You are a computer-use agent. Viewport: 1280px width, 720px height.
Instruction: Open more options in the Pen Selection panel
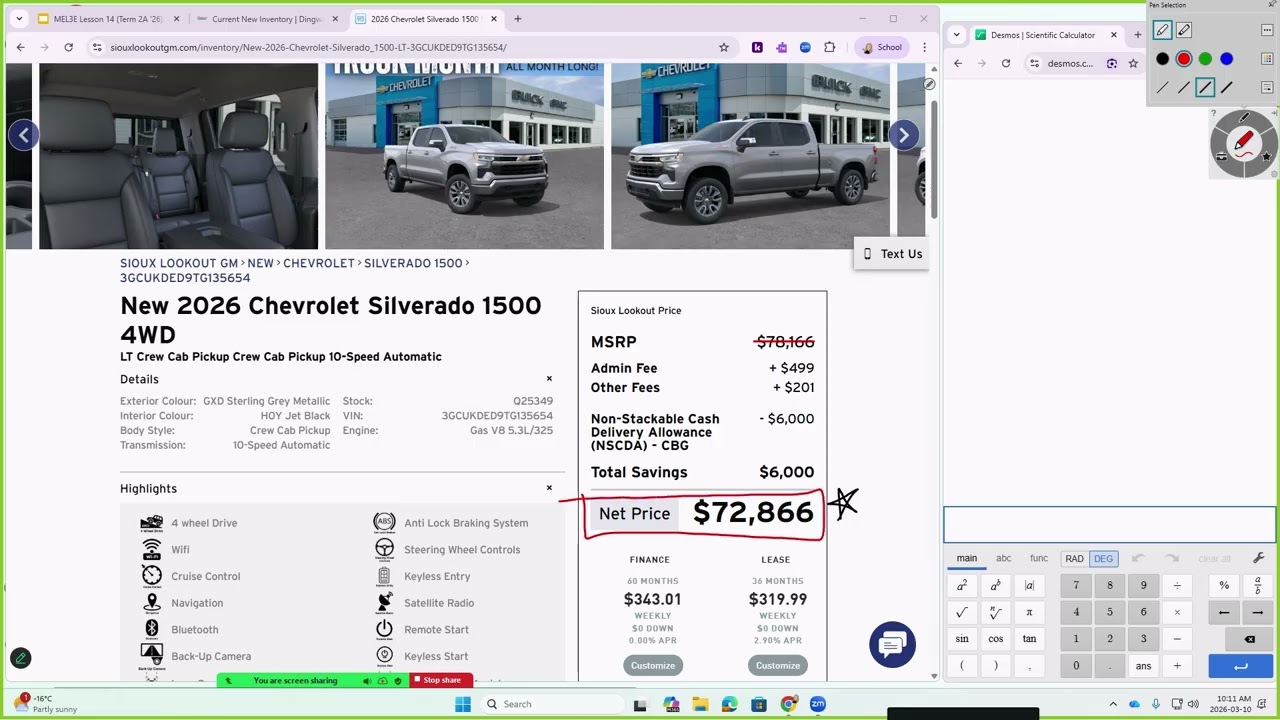click(x=1267, y=30)
